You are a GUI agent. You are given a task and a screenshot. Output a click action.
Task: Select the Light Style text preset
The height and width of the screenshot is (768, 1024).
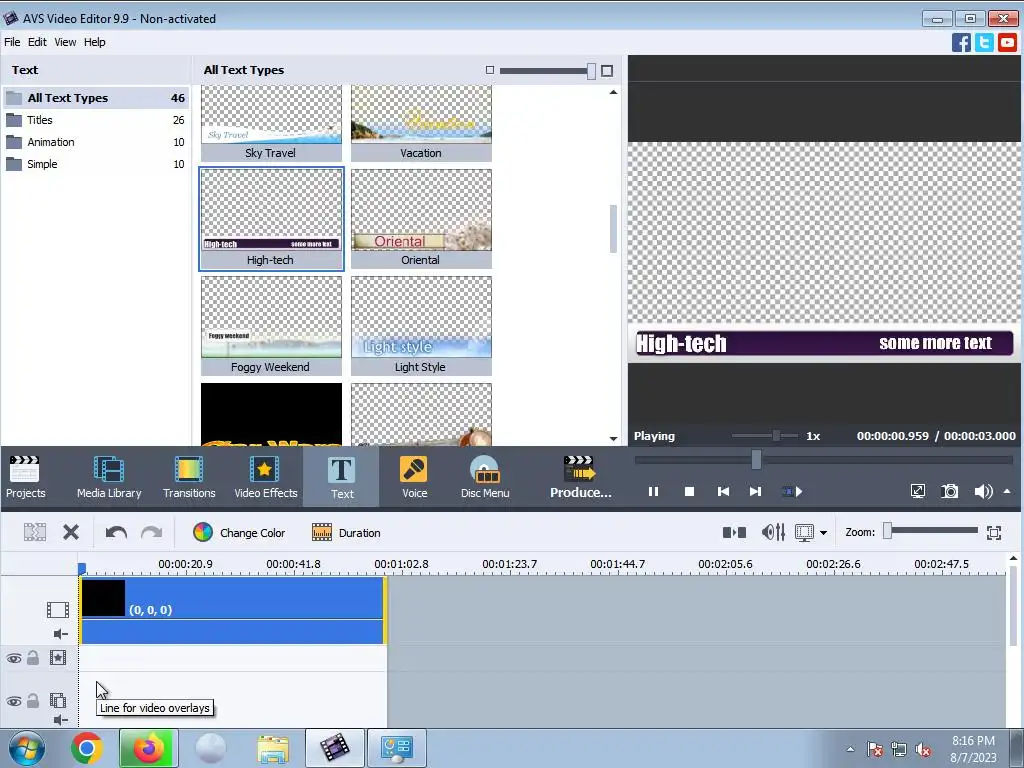pyautogui.click(x=421, y=326)
